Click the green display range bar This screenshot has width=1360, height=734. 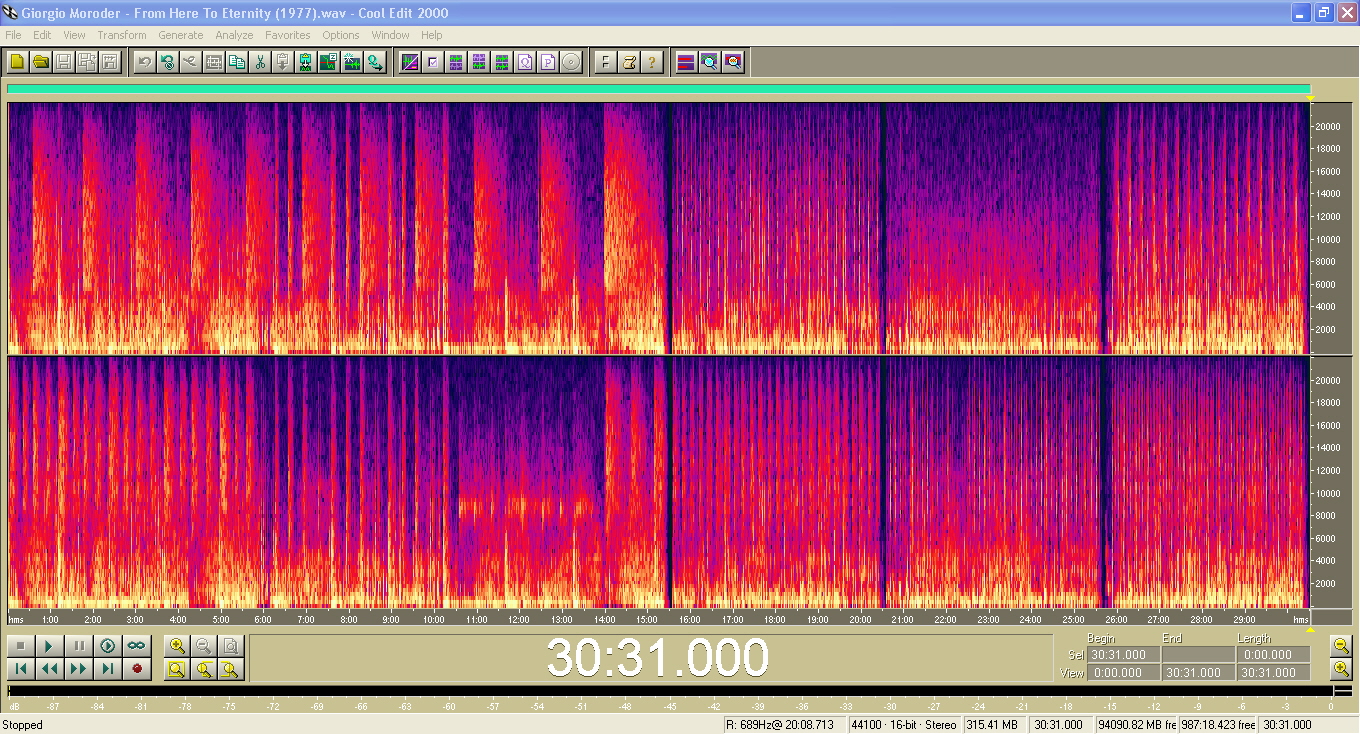(x=658, y=89)
